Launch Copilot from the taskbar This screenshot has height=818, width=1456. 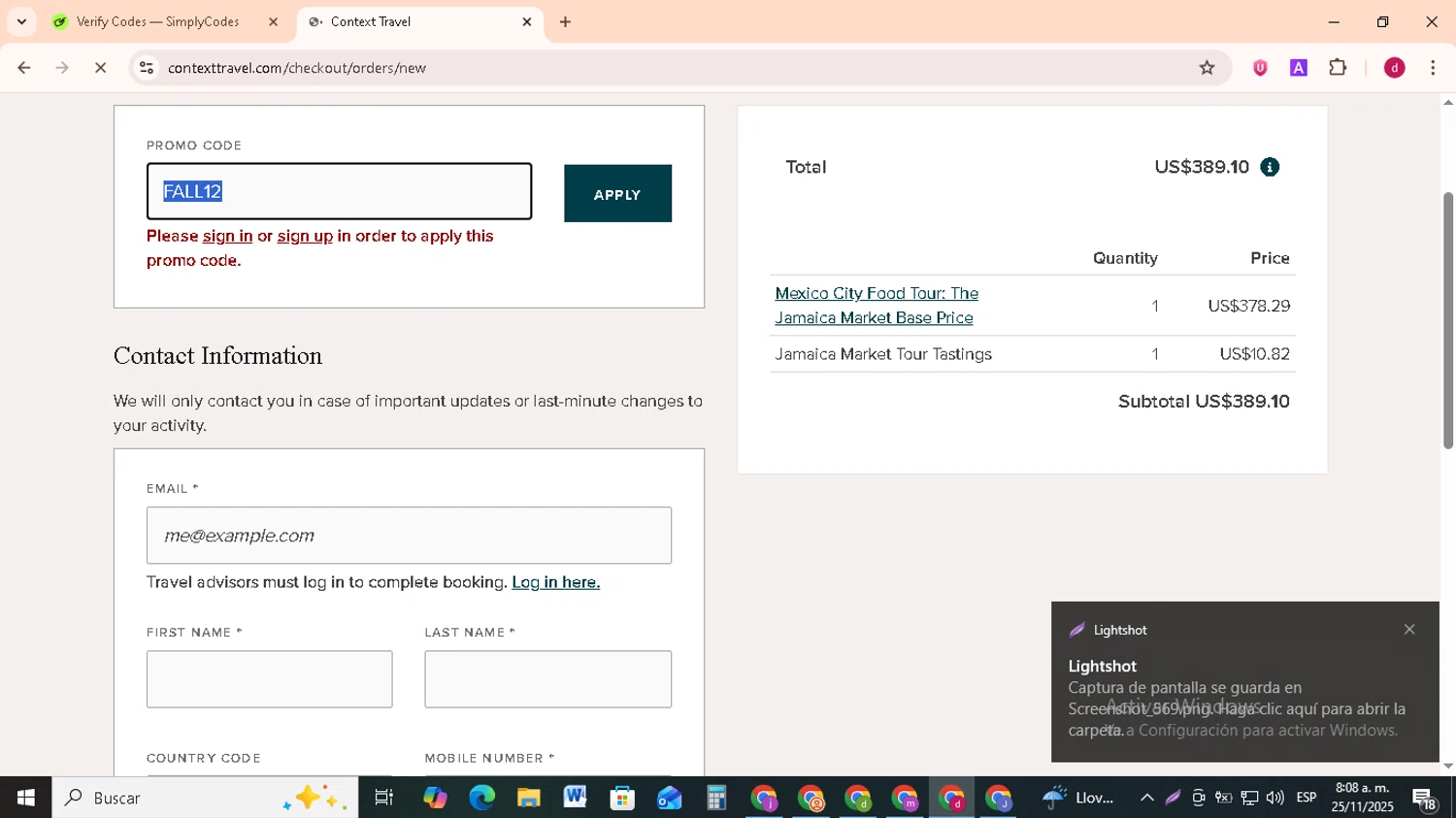435,798
